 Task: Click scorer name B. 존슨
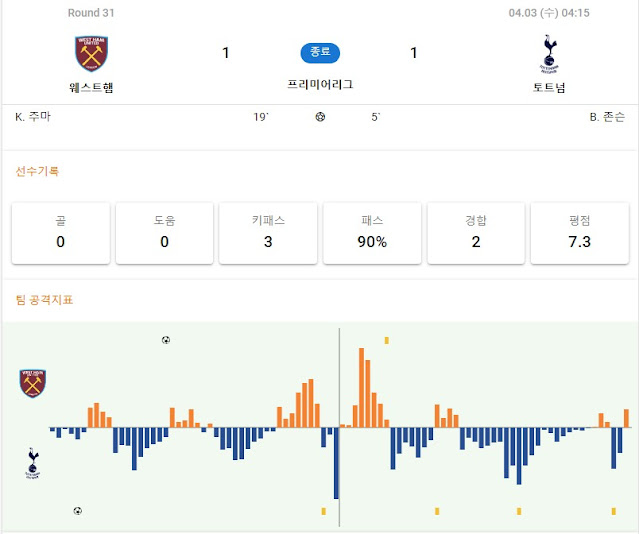607,117
